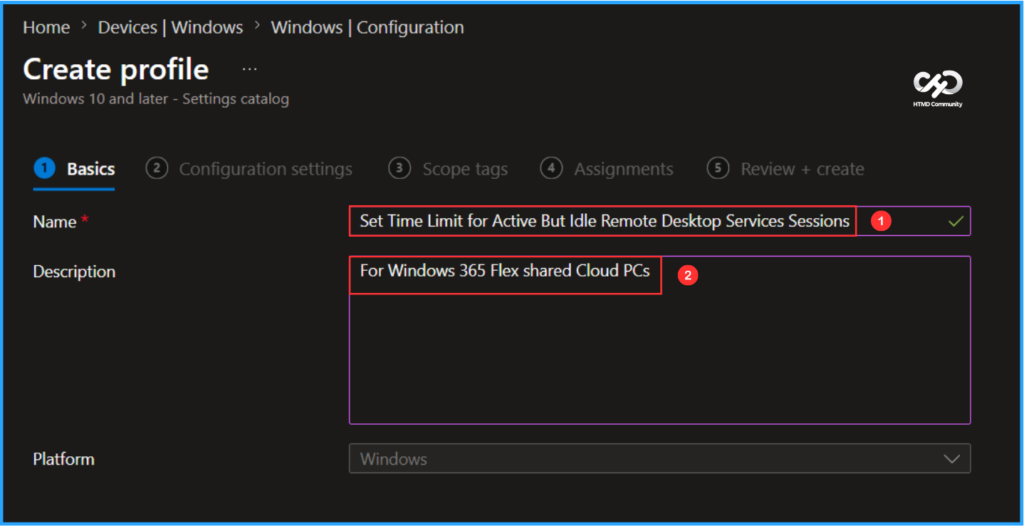Click the Name field label
1024x526 pixels.
point(55,222)
